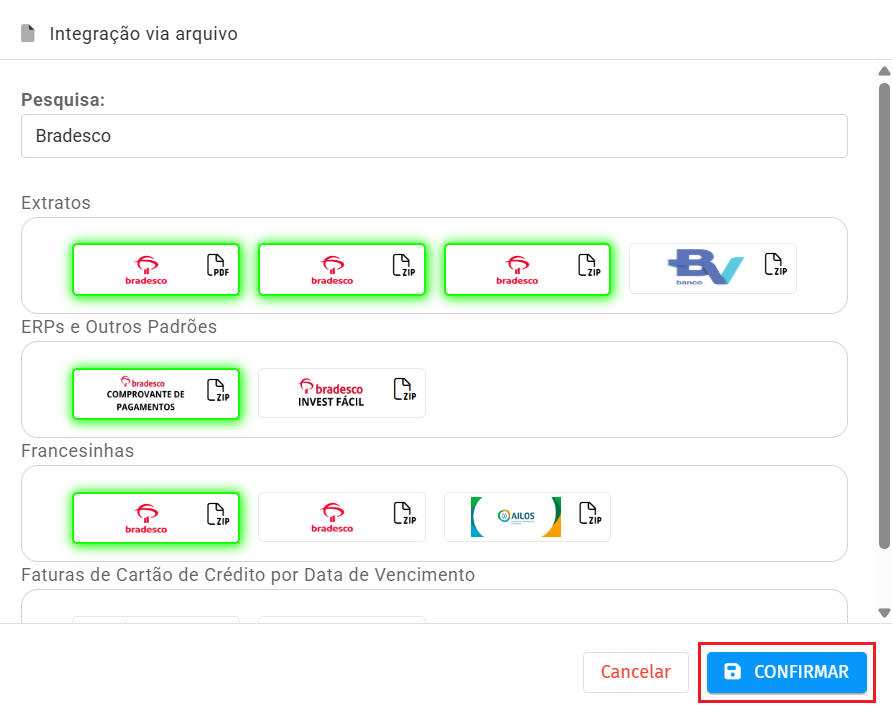Deselect the highlighted Bradesco tile under Francesinhas
The width and height of the screenshot is (892, 715).
[x=155, y=518]
